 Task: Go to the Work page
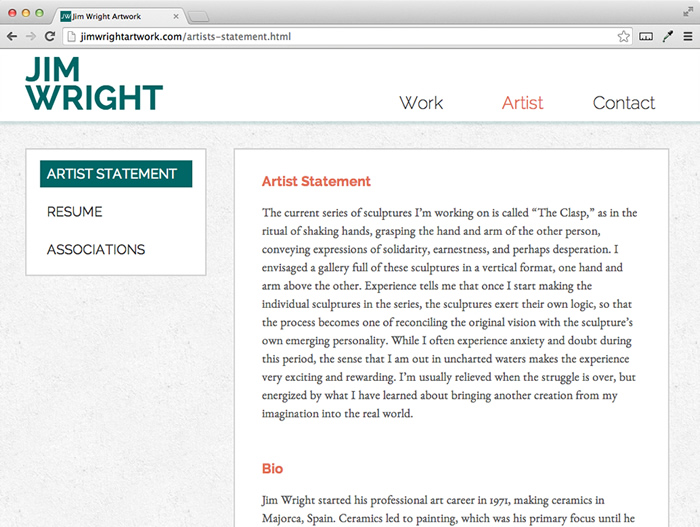coord(421,103)
